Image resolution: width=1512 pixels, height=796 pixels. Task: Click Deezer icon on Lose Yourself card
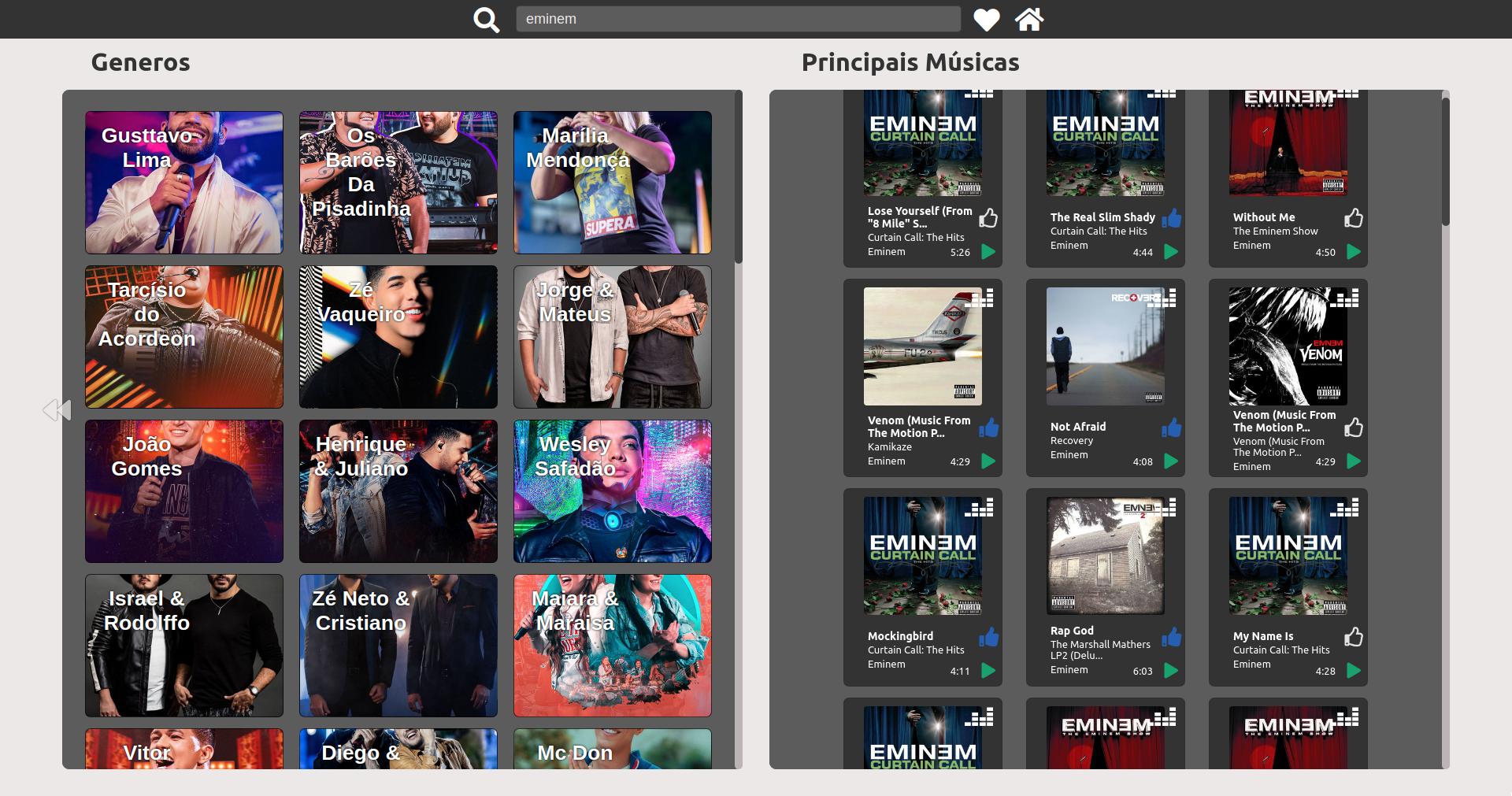(x=979, y=94)
